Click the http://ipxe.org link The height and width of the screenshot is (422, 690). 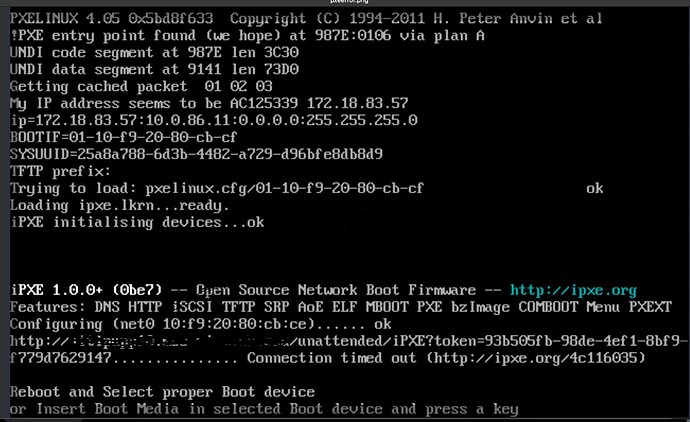(573, 290)
